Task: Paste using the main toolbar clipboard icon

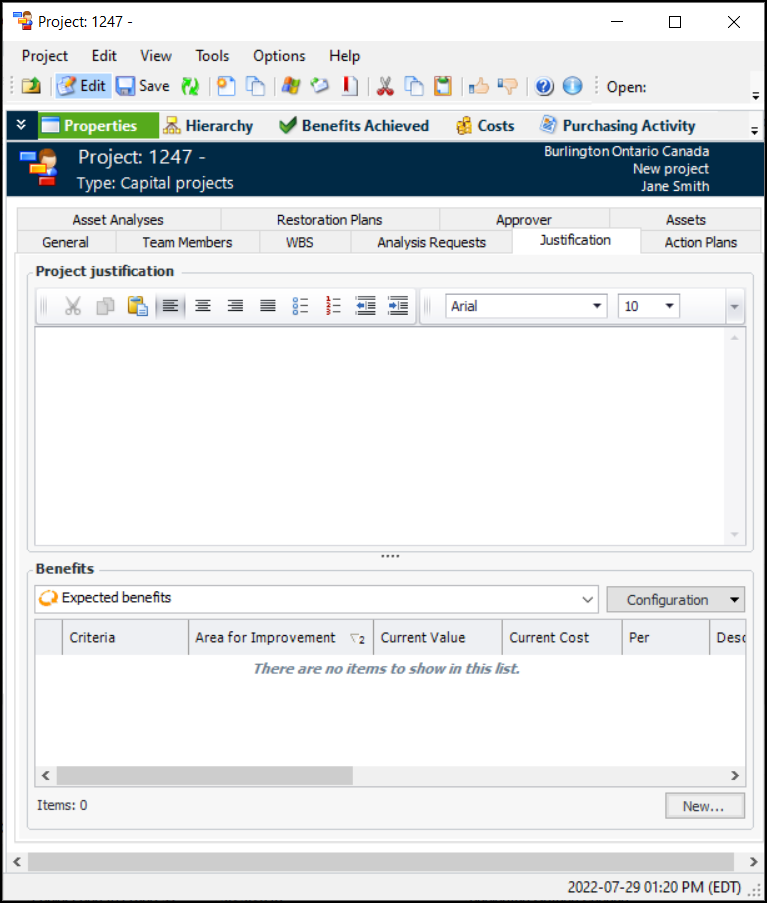Action: (x=443, y=86)
